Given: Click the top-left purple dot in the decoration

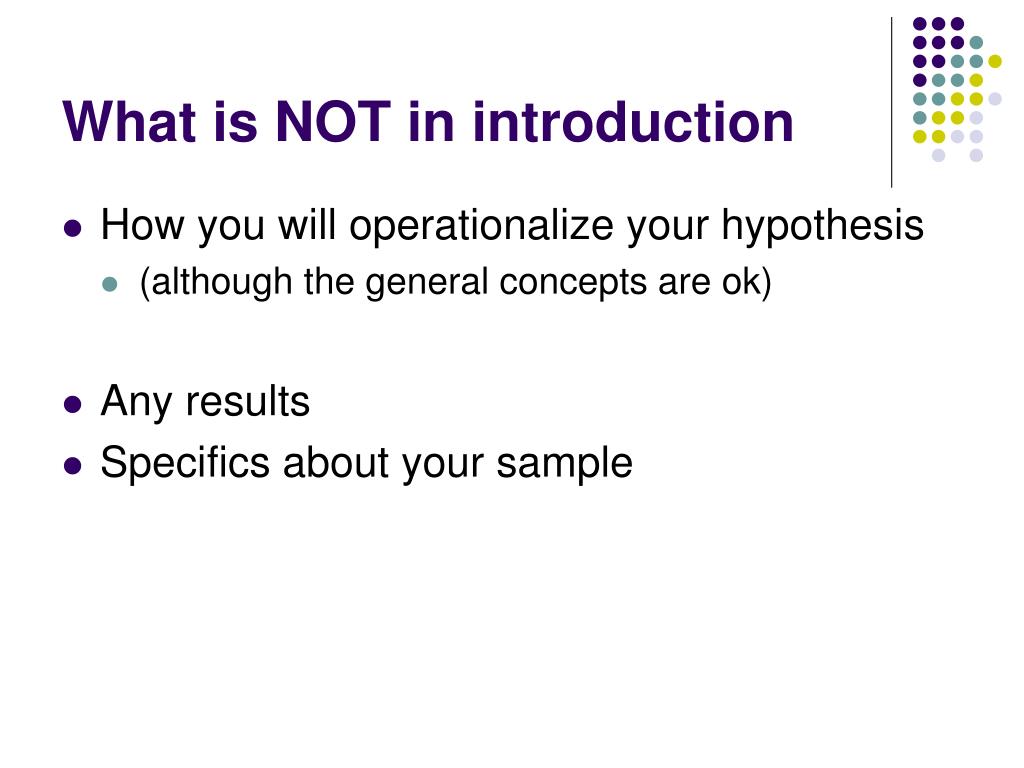Looking at the screenshot, I should click(920, 24).
